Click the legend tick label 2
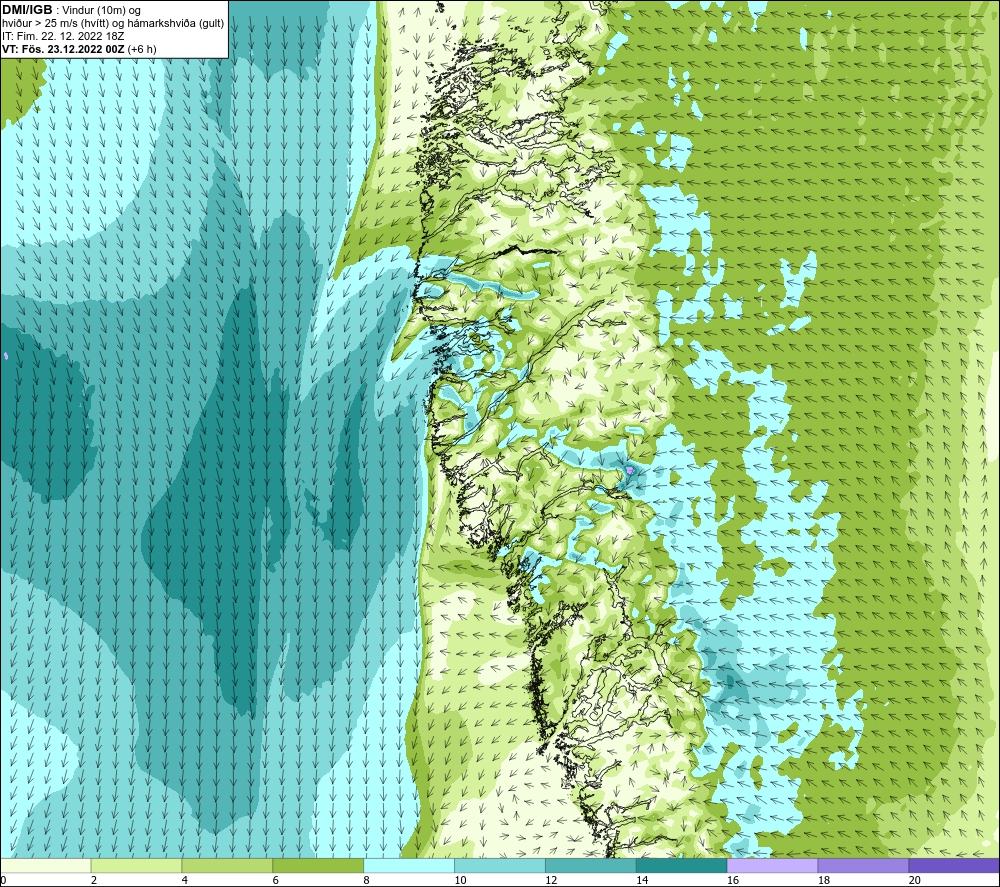 94,880
